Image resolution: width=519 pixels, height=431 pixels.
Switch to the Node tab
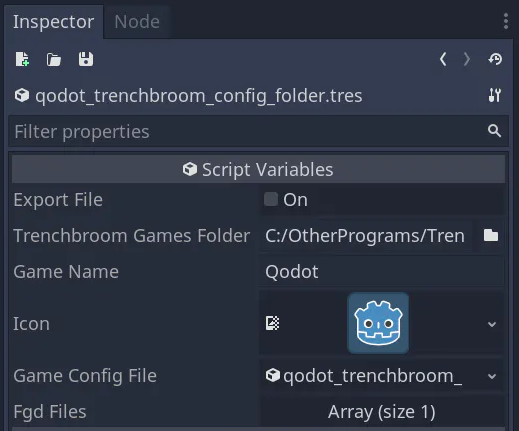137,22
